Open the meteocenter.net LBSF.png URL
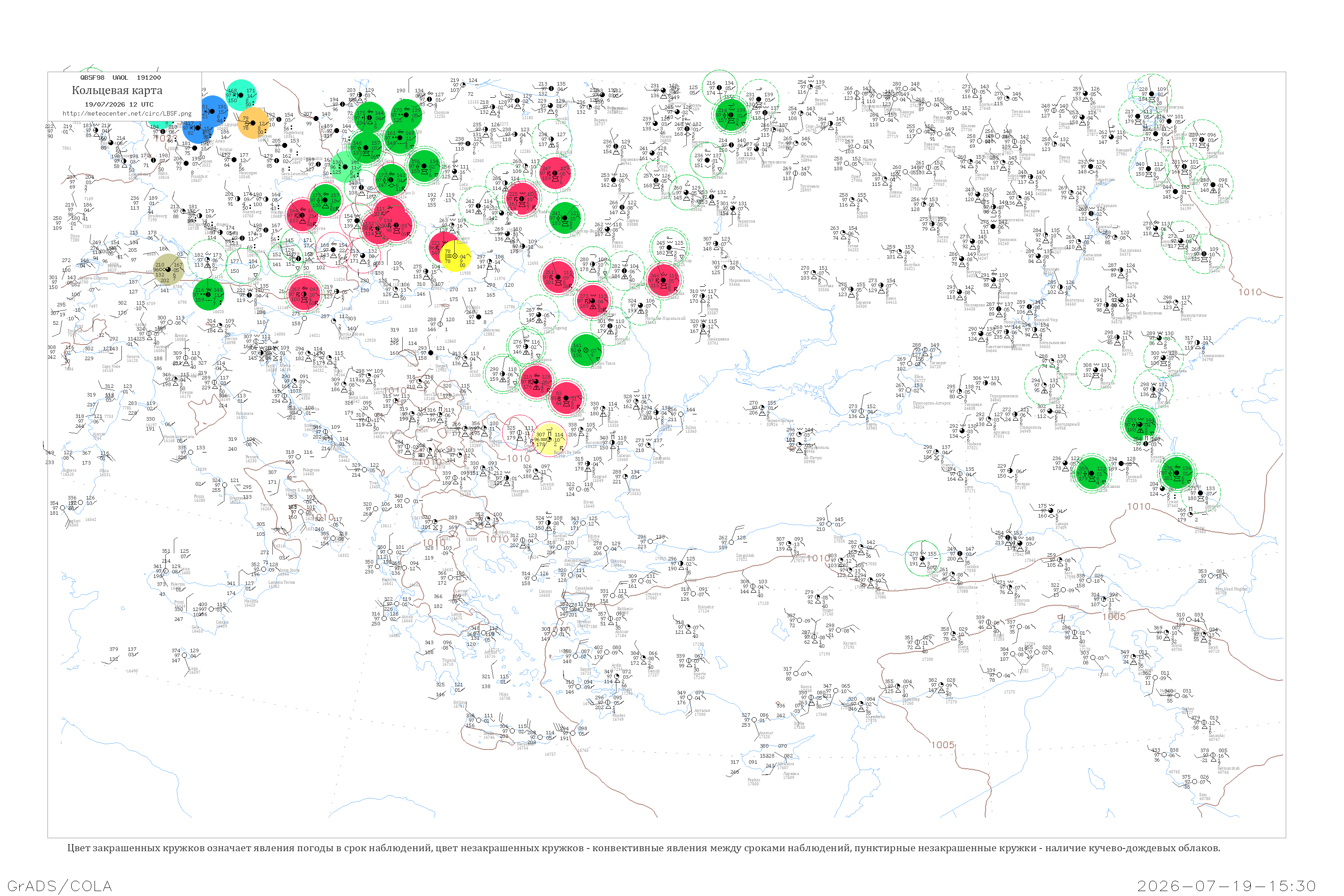Screen dimensions: 1344x896 pos(127,113)
